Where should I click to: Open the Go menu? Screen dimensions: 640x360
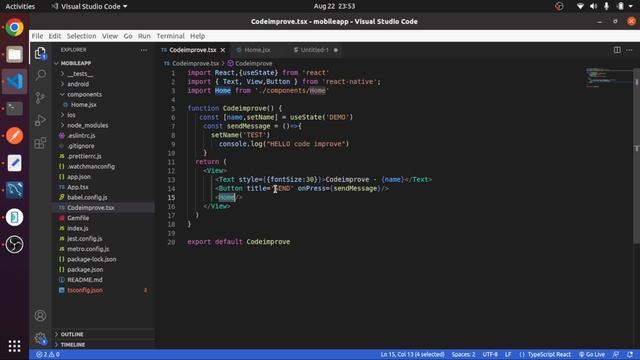pos(128,36)
